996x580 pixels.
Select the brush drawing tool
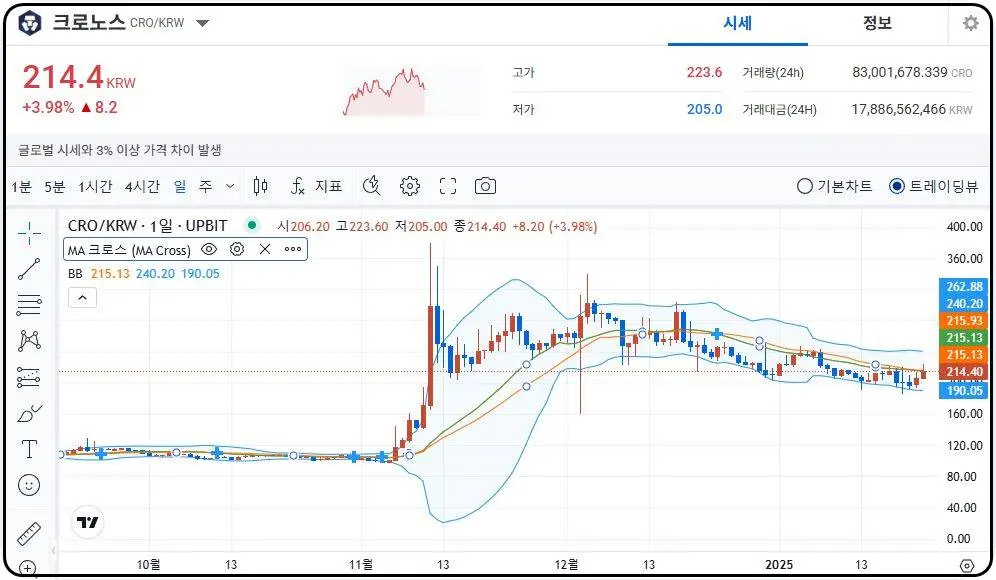[x=28, y=413]
